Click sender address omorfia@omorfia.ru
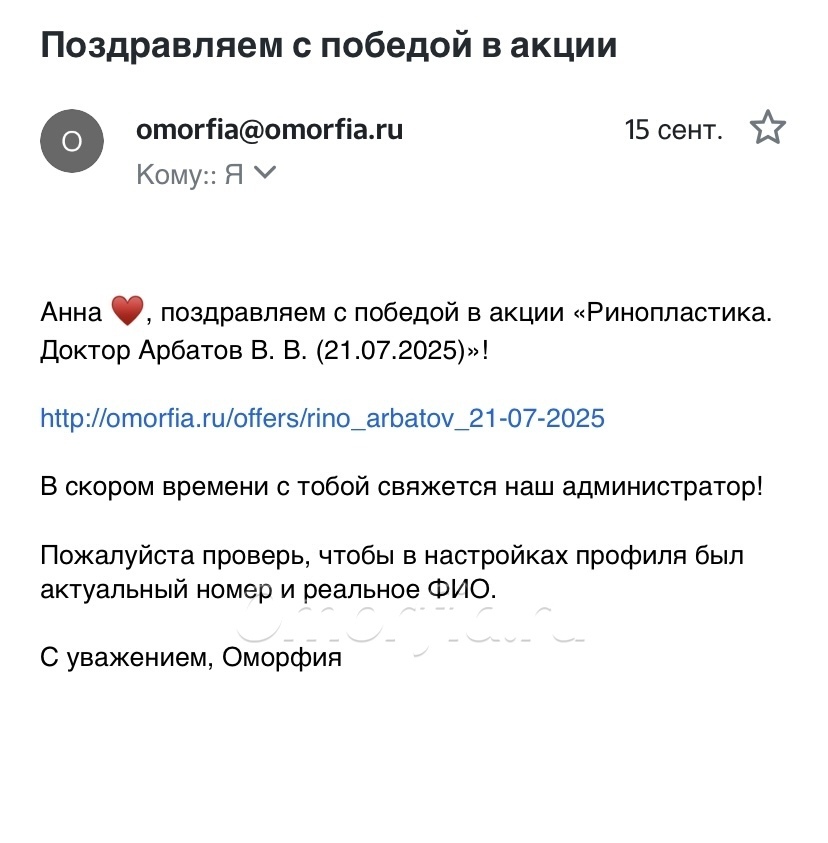This screenshot has width=828, height=843. pos(269,129)
